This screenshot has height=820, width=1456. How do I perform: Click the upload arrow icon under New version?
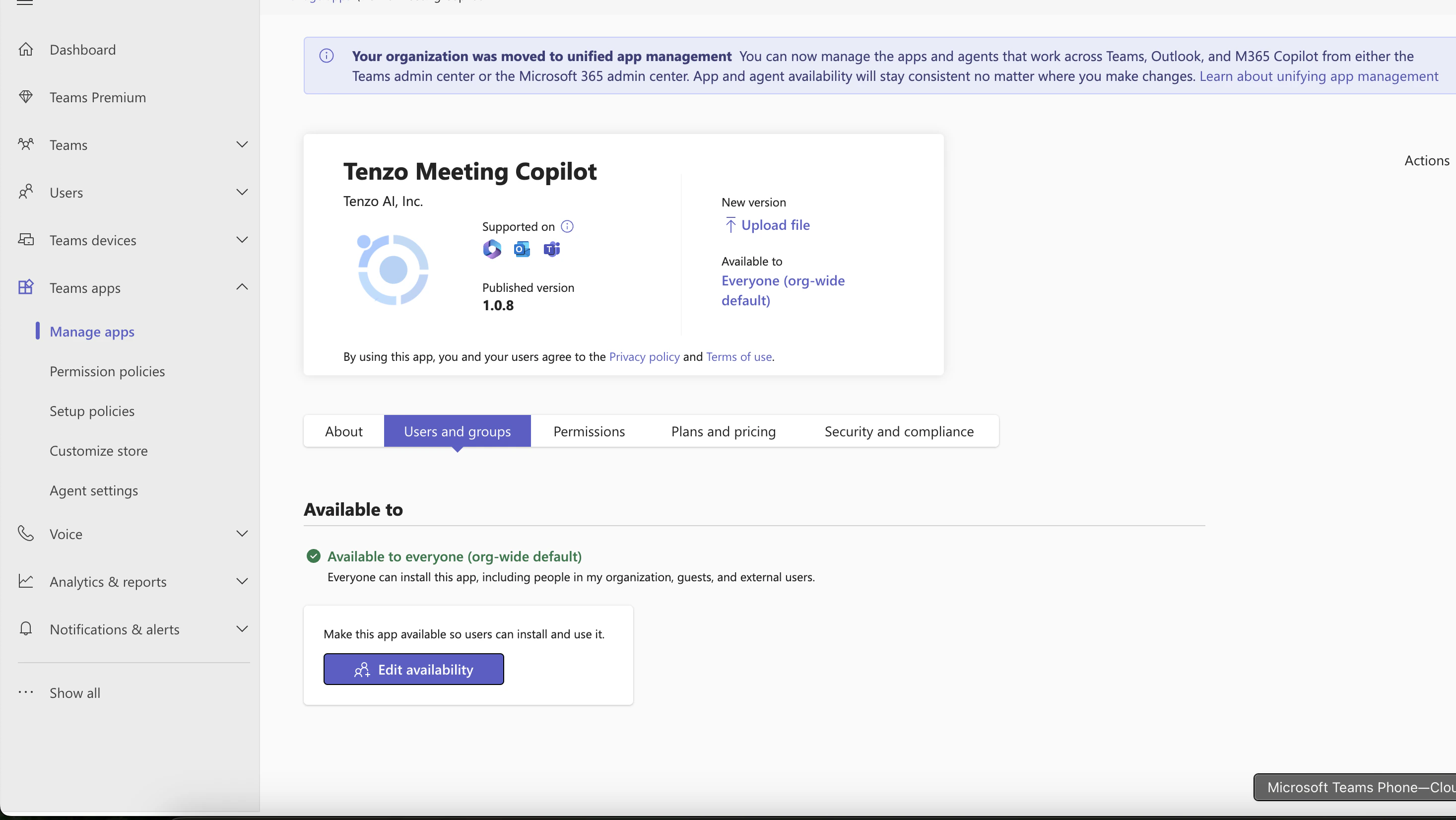[730, 225]
